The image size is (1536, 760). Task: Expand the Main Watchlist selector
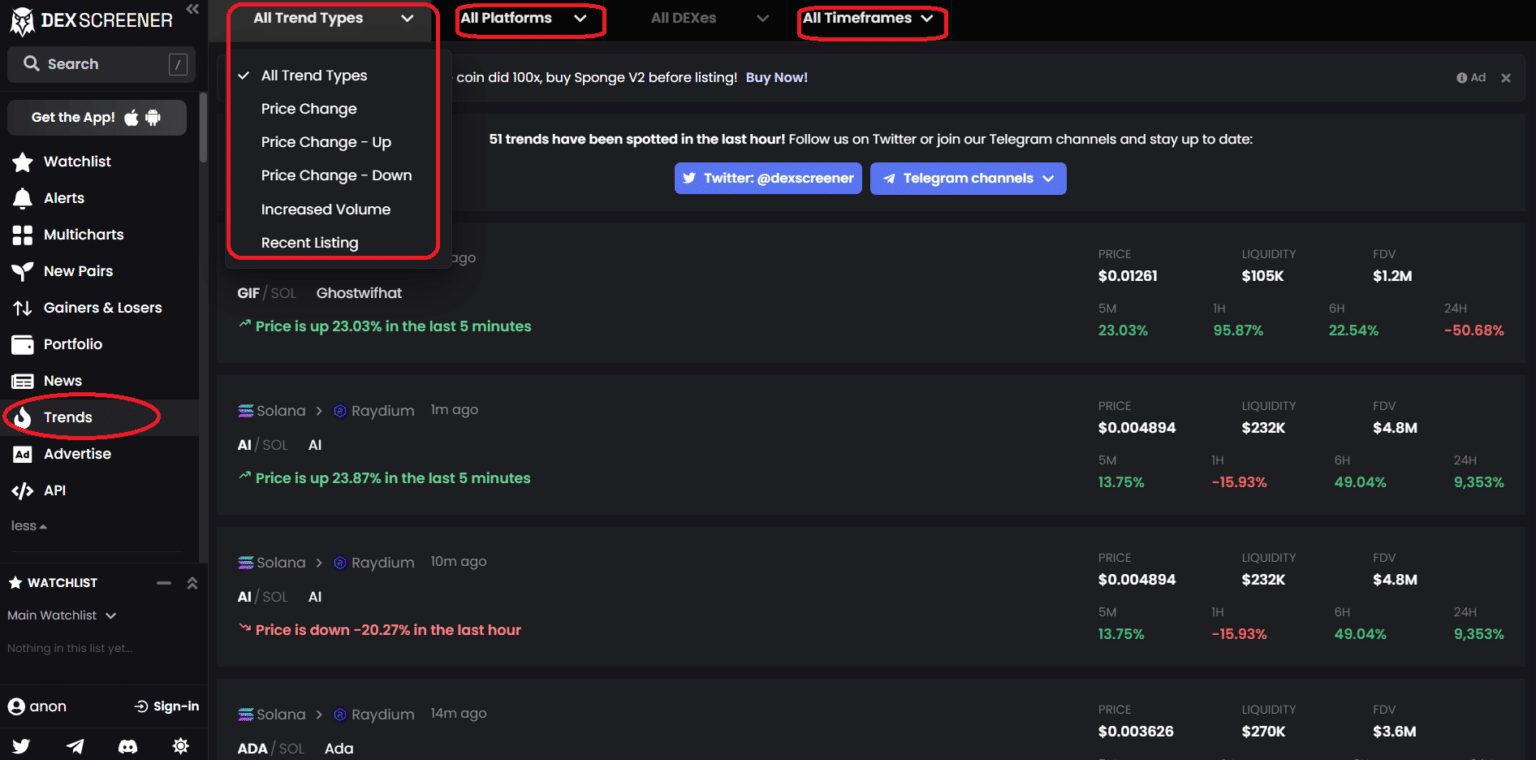pyautogui.click(x=62, y=615)
